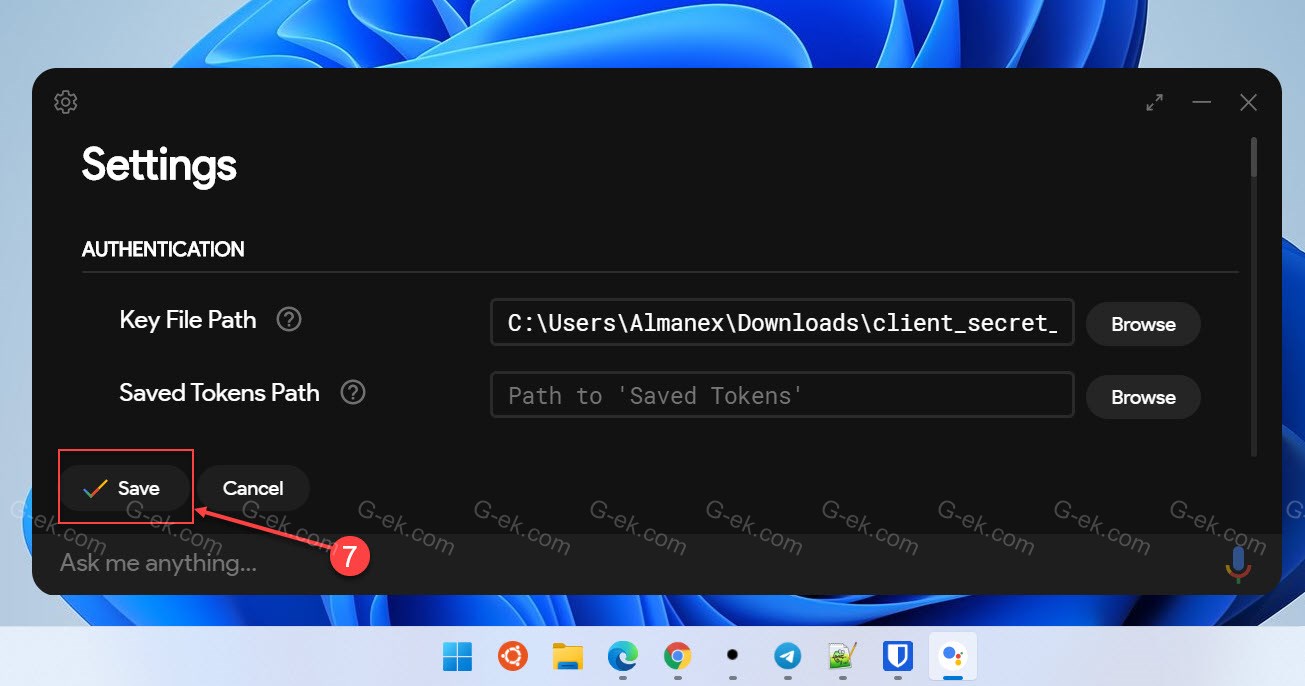Browse for the Key File Path
This screenshot has width=1305, height=686.
[x=1143, y=324]
